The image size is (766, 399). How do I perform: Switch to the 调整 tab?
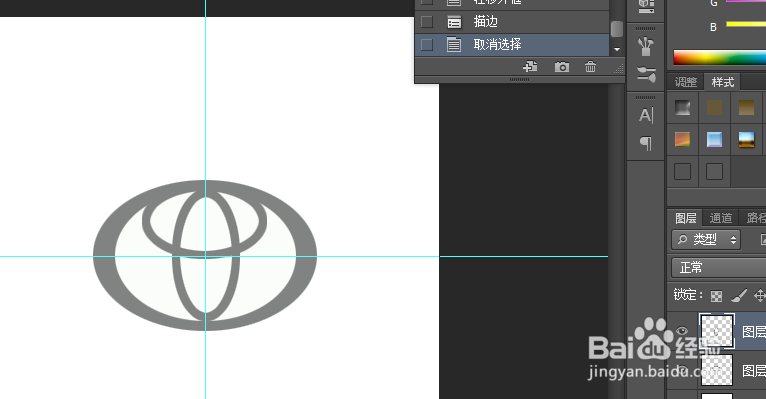[x=686, y=82]
